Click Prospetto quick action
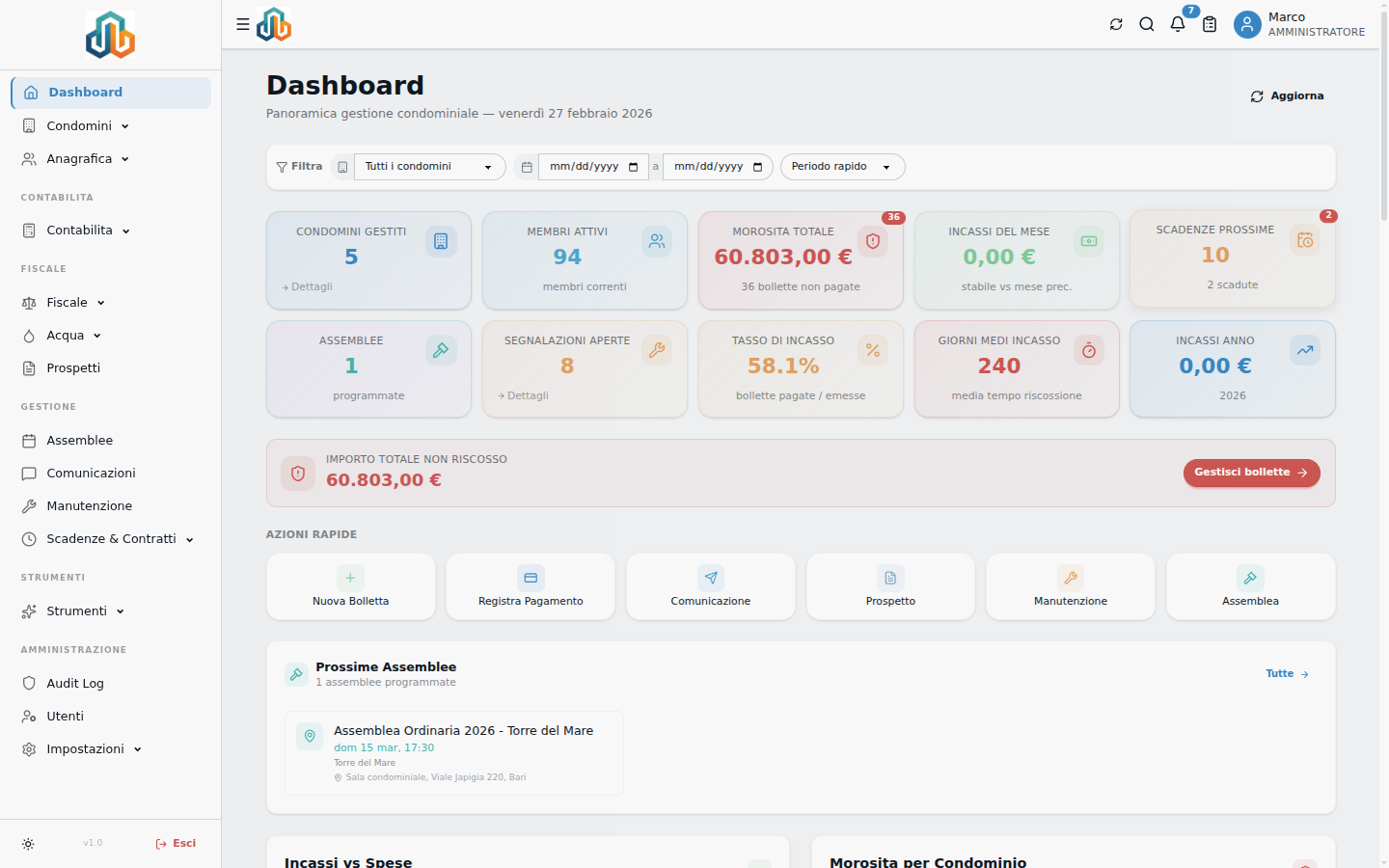Viewport: 1389px width, 868px height. click(890, 586)
